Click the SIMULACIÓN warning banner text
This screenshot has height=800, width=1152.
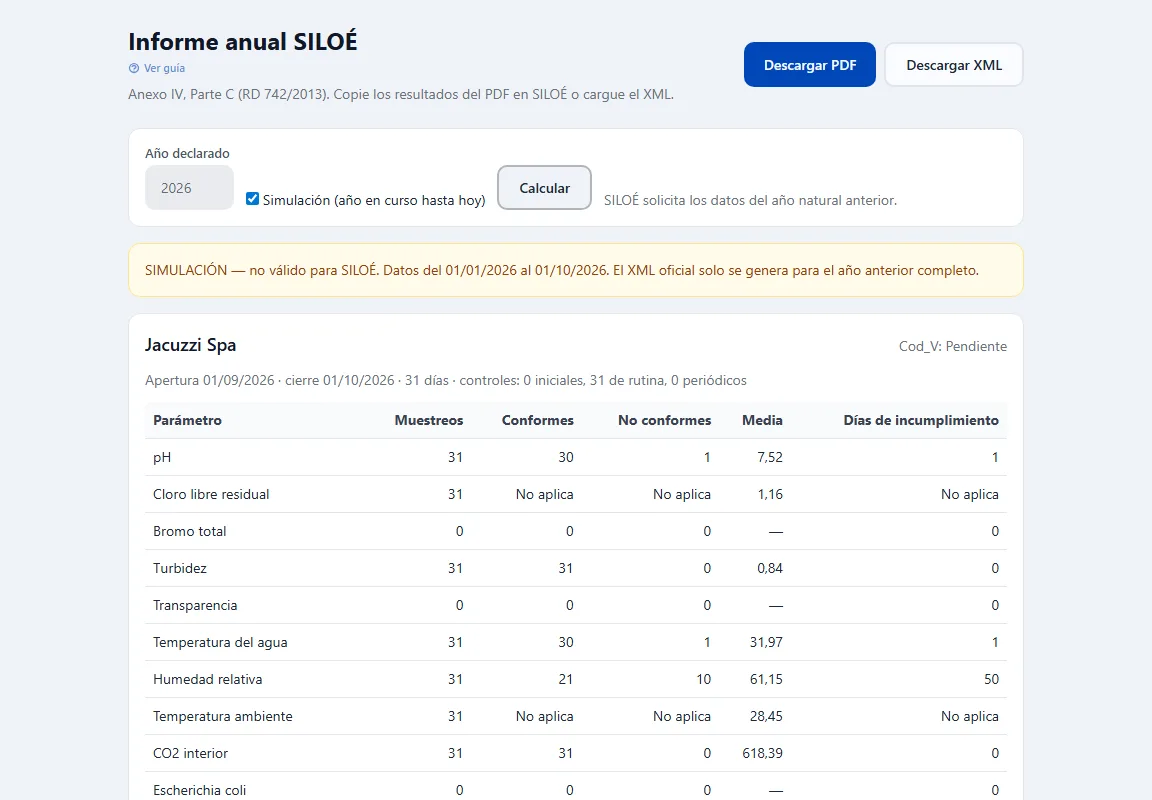[561, 270]
